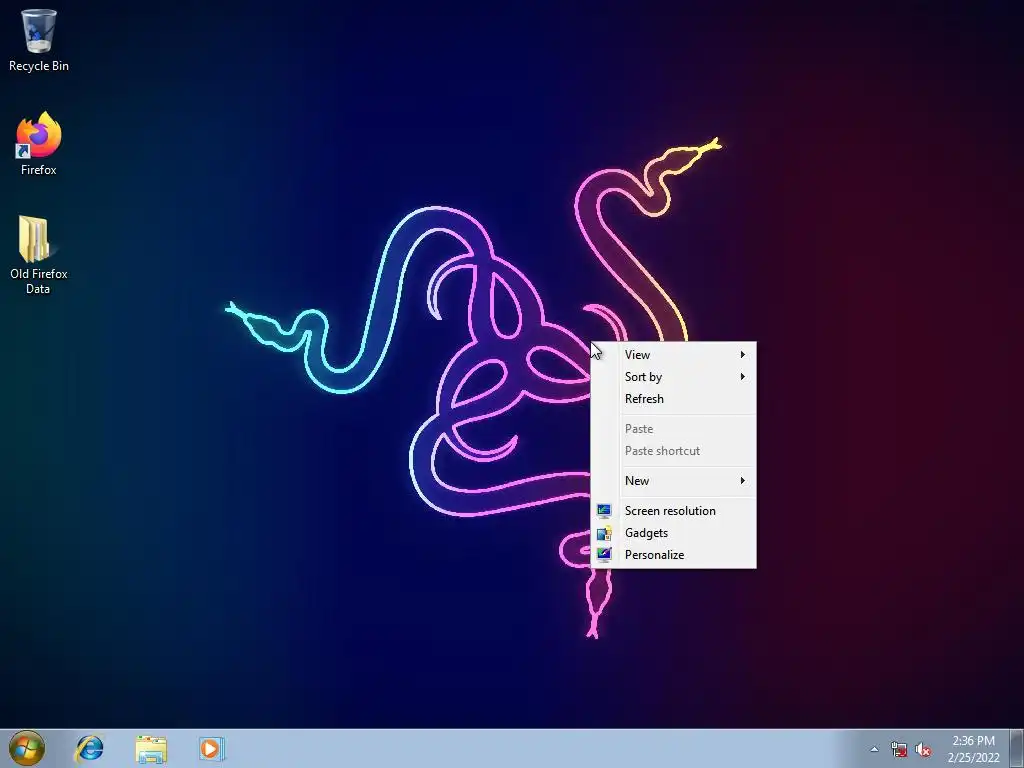1024x768 pixels.
Task: Open Windows Explorer from the taskbar
Action: [x=151, y=749]
